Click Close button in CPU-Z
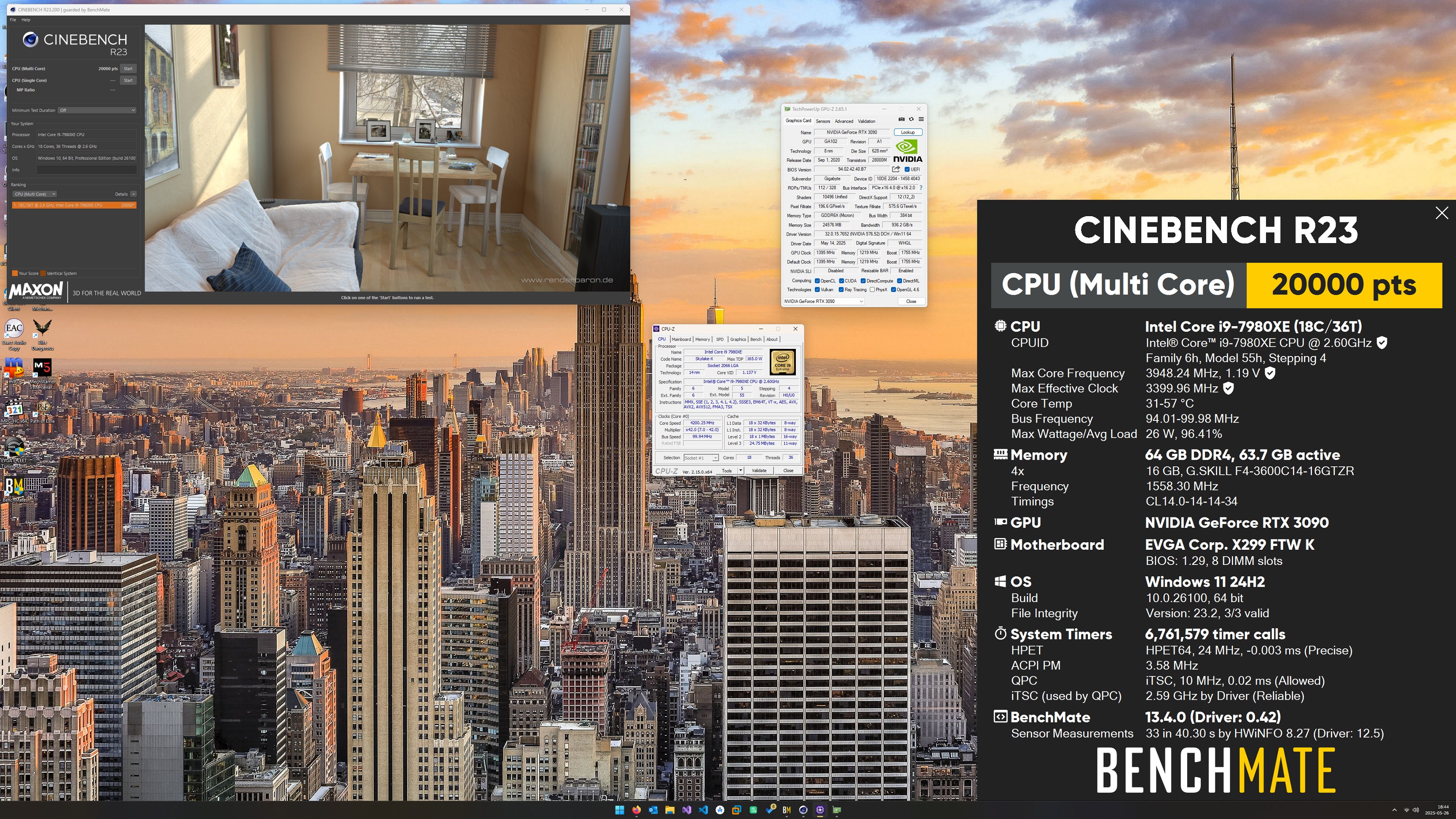 point(789,471)
